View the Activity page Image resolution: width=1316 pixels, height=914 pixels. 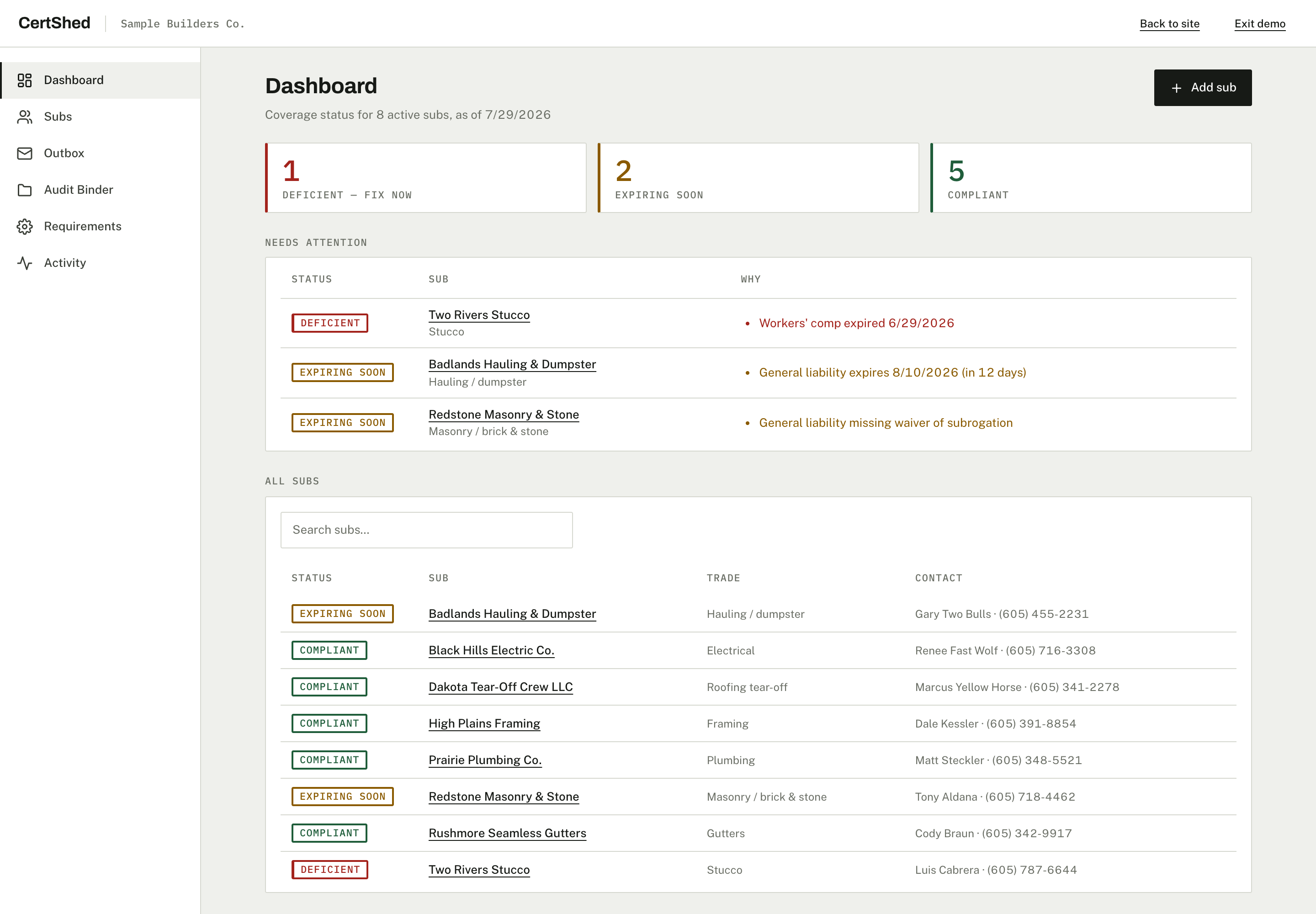pyautogui.click(x=101, y=263)
